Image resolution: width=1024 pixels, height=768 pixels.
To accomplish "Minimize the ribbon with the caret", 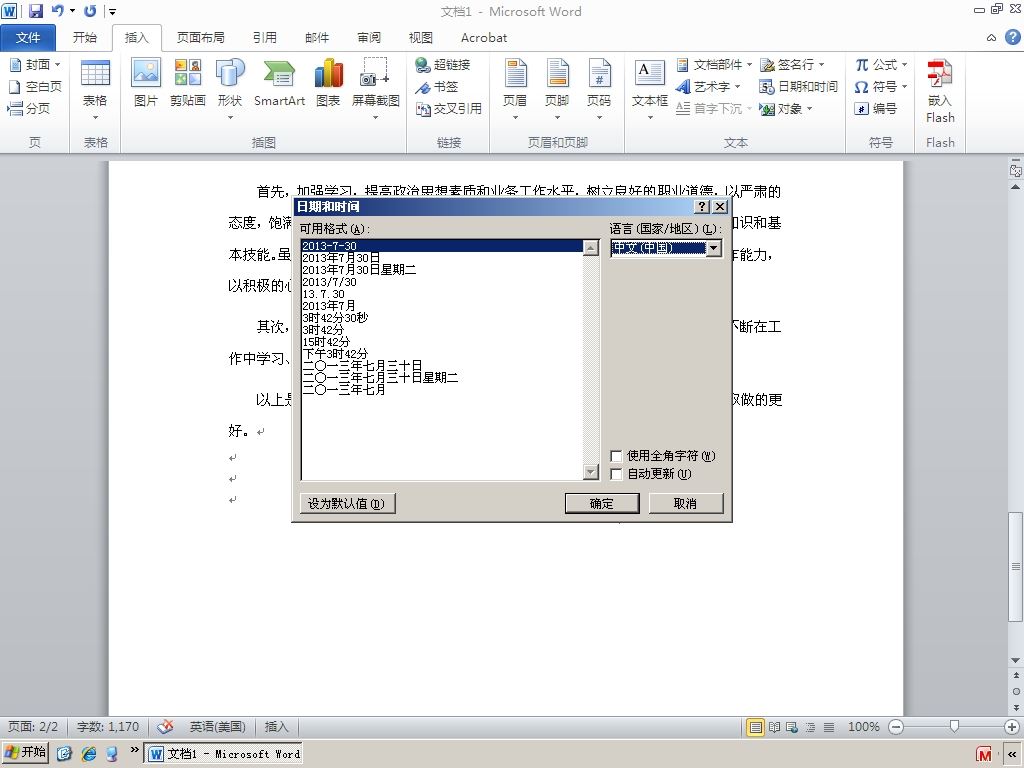I will click(991, 38).
